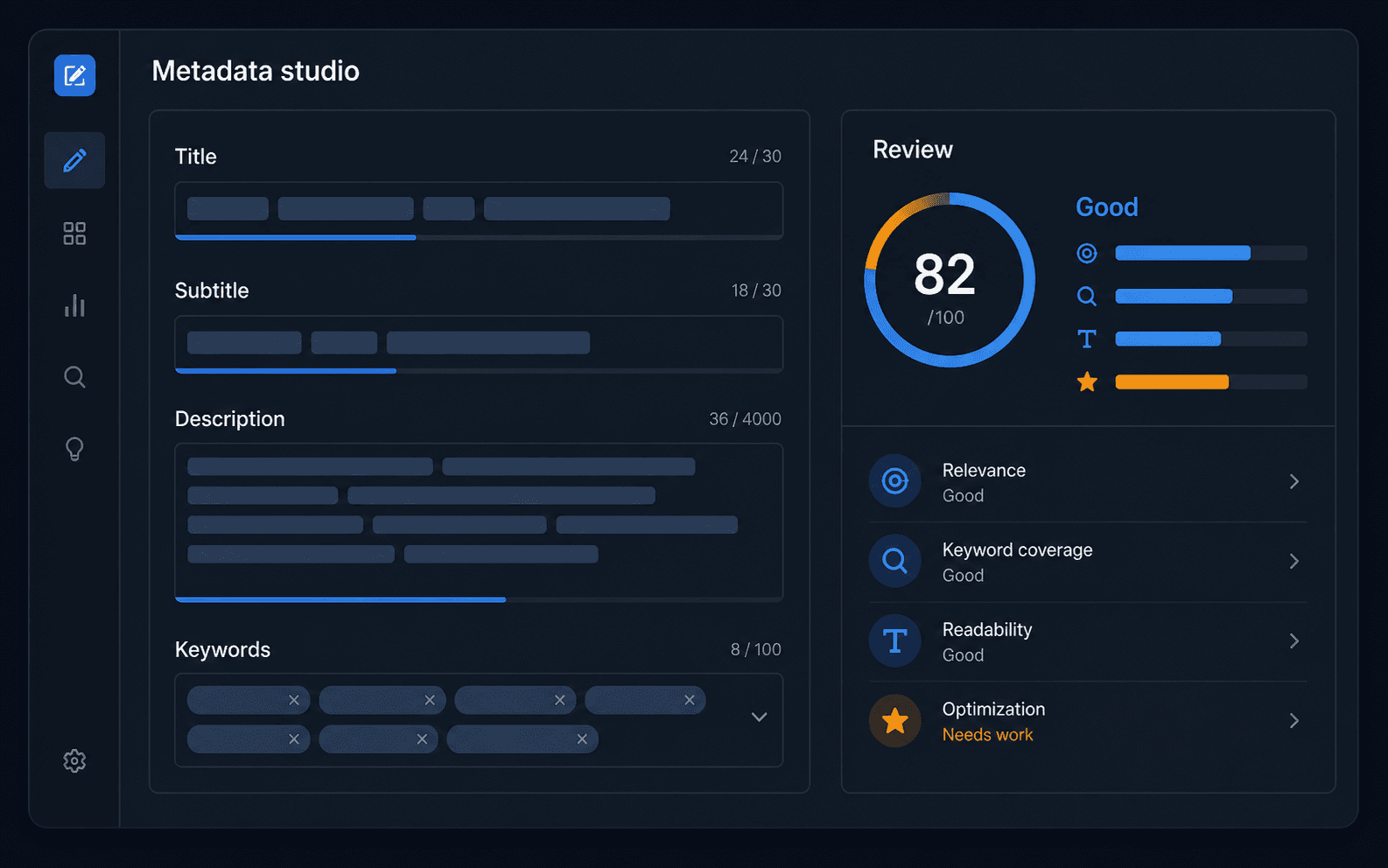The height and width of the screenshot is (868, 1388).
Task: Click the Metadata studio app logo icon
Action: pos(74,75)
